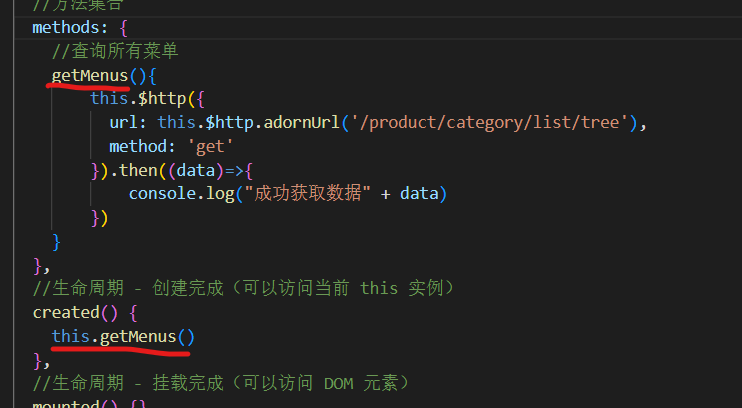This screenshot has height=408, width=742.
Task: Click the console object name
Action: (162, 194)
